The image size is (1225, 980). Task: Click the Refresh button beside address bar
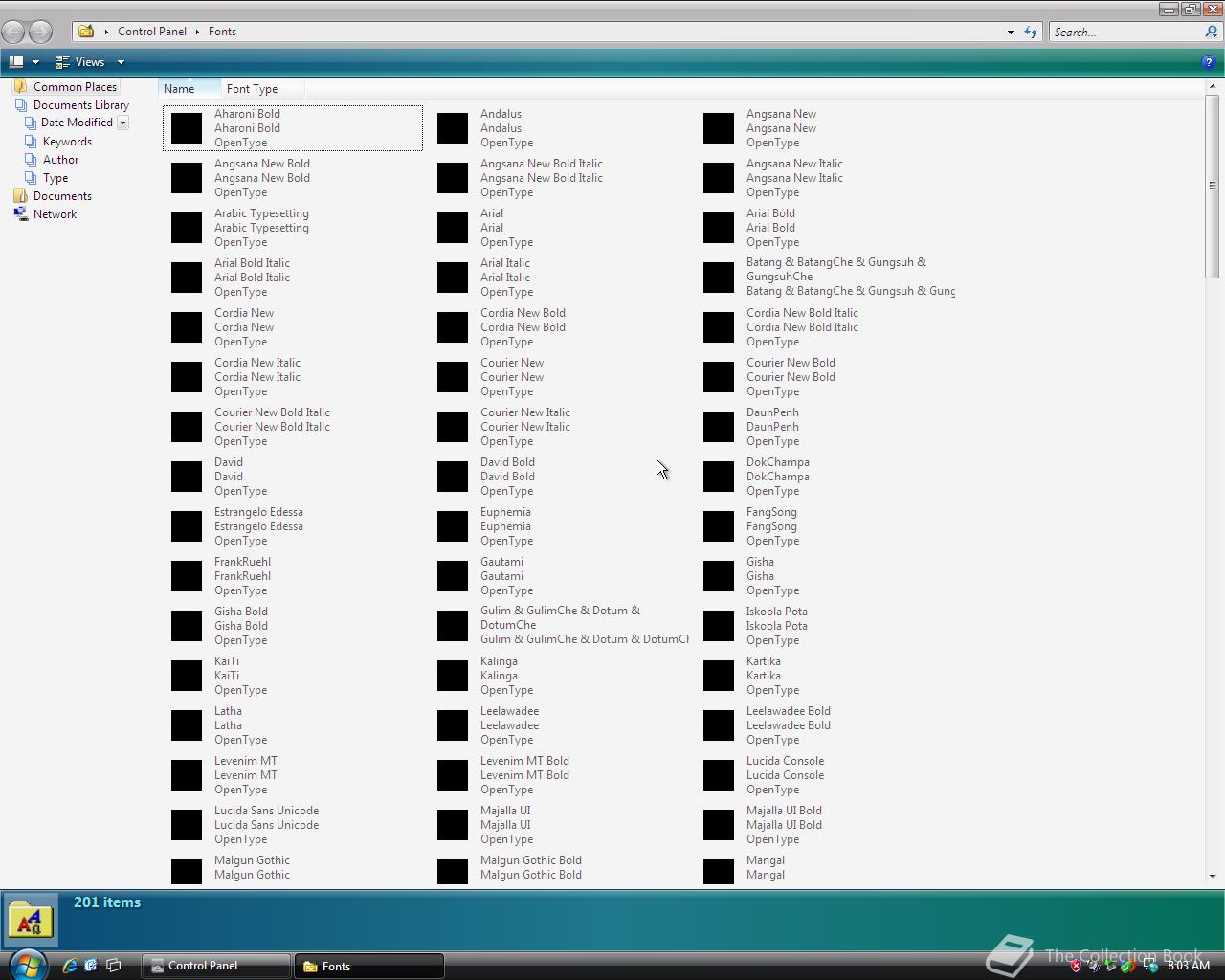pyautogui.click(x=1031, y=32)
